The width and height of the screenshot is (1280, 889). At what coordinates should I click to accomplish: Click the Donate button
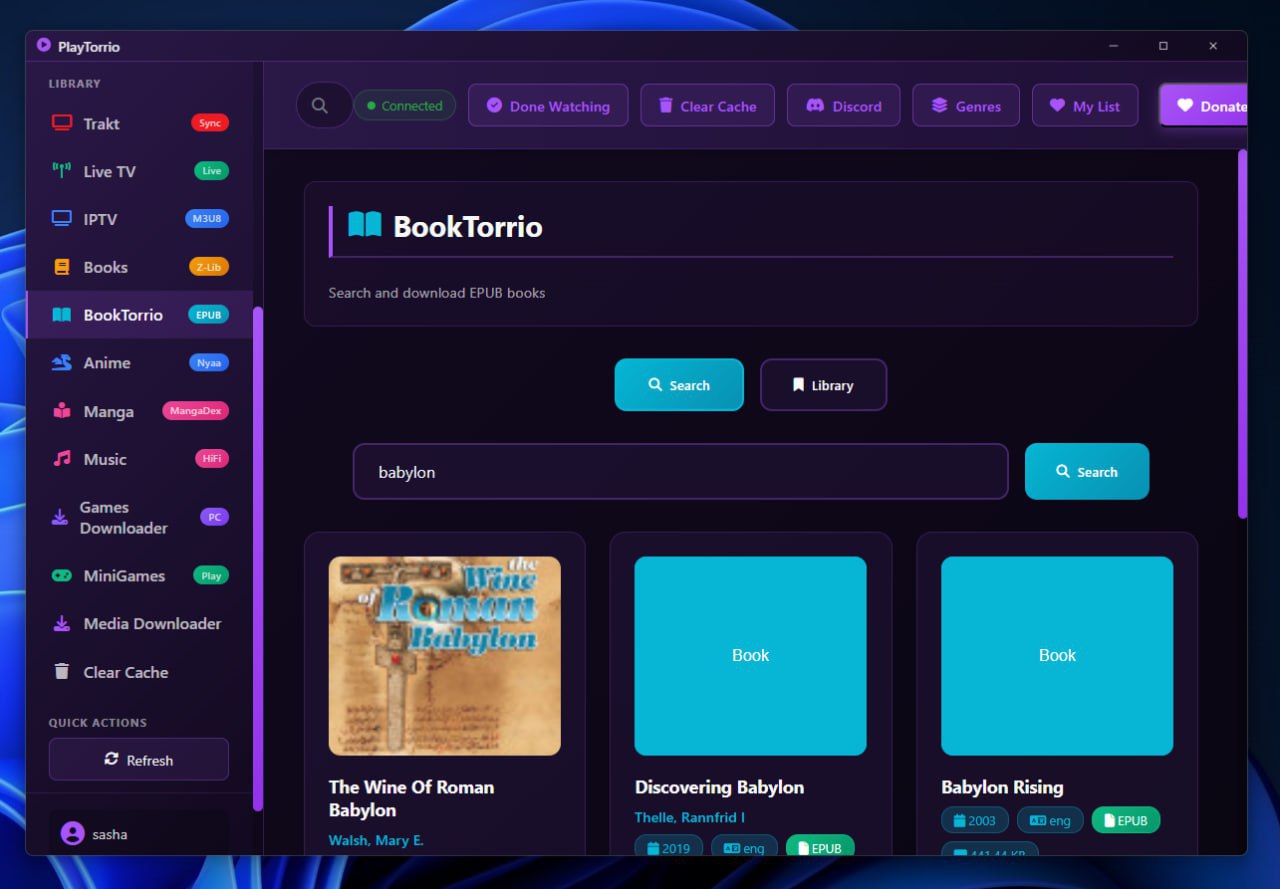1203,106
